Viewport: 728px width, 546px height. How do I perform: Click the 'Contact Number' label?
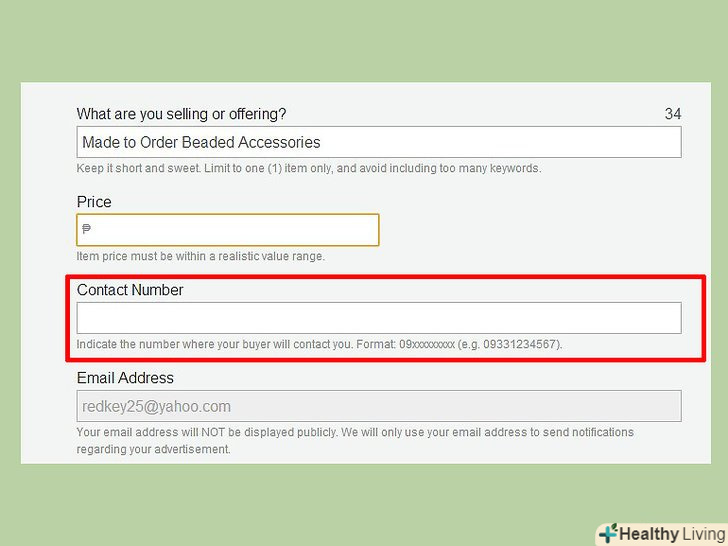click(130, 290)
